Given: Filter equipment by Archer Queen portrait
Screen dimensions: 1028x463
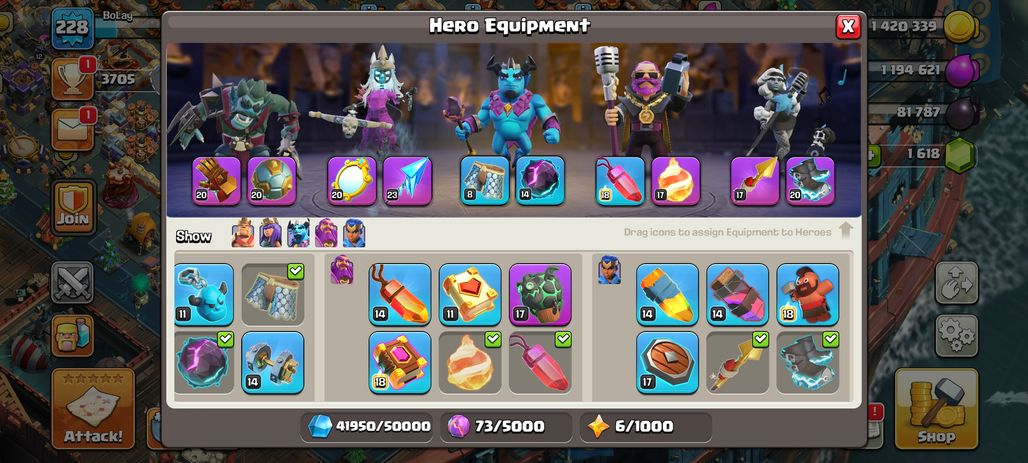Looking at the screenshot, I should [270, 233].
